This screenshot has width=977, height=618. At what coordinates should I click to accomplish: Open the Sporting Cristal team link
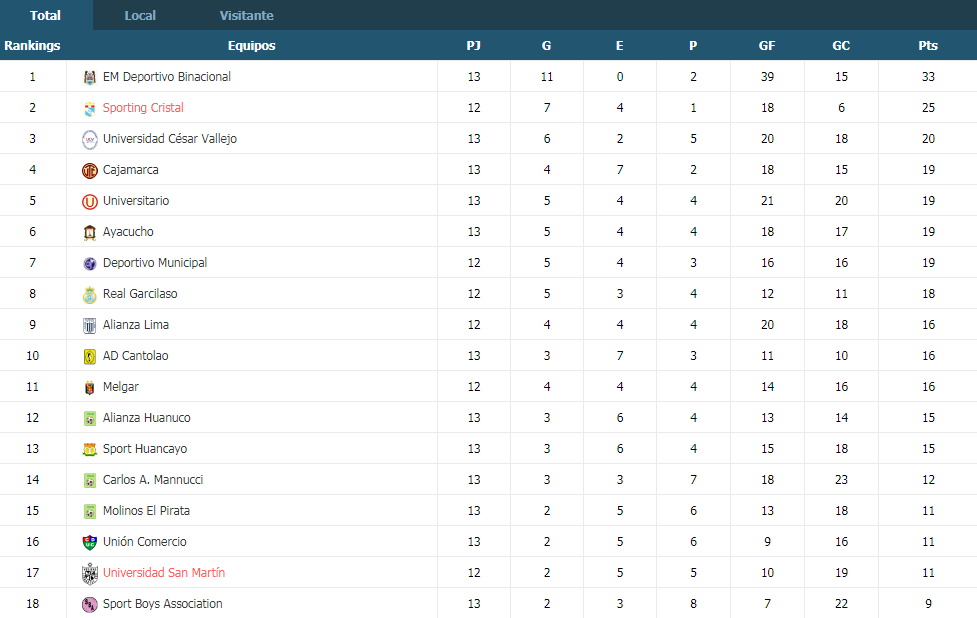[143, 108]
